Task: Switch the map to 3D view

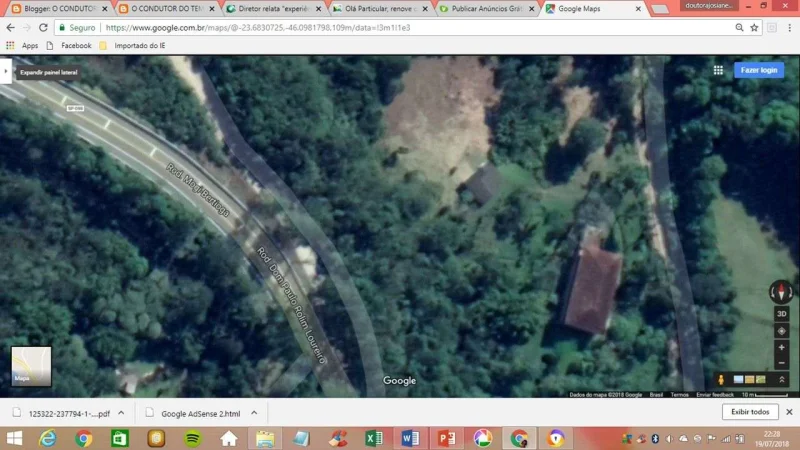Action: [x=781, y=314]
